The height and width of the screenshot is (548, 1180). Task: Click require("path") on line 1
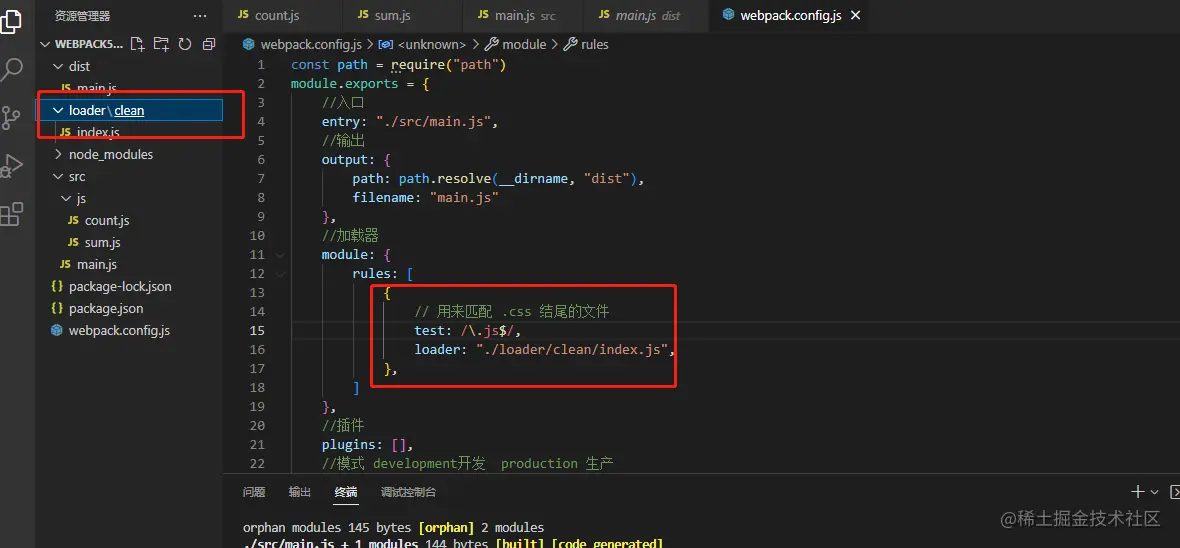point(449,65)
